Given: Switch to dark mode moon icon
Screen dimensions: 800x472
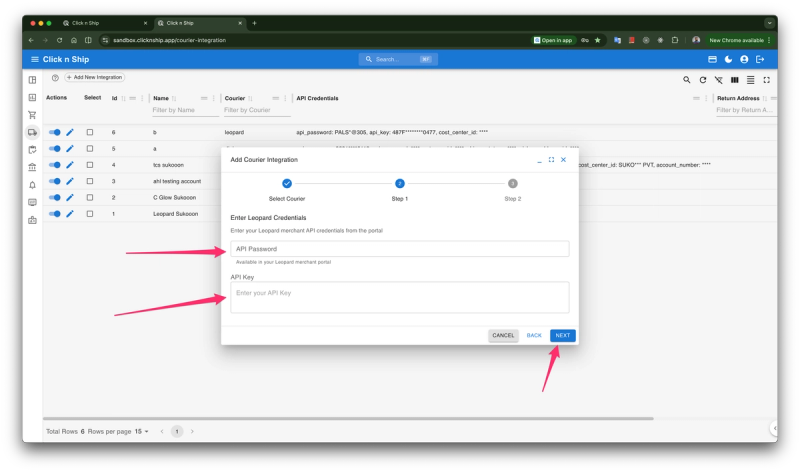Looking at the screenshot, I should 728,59.
